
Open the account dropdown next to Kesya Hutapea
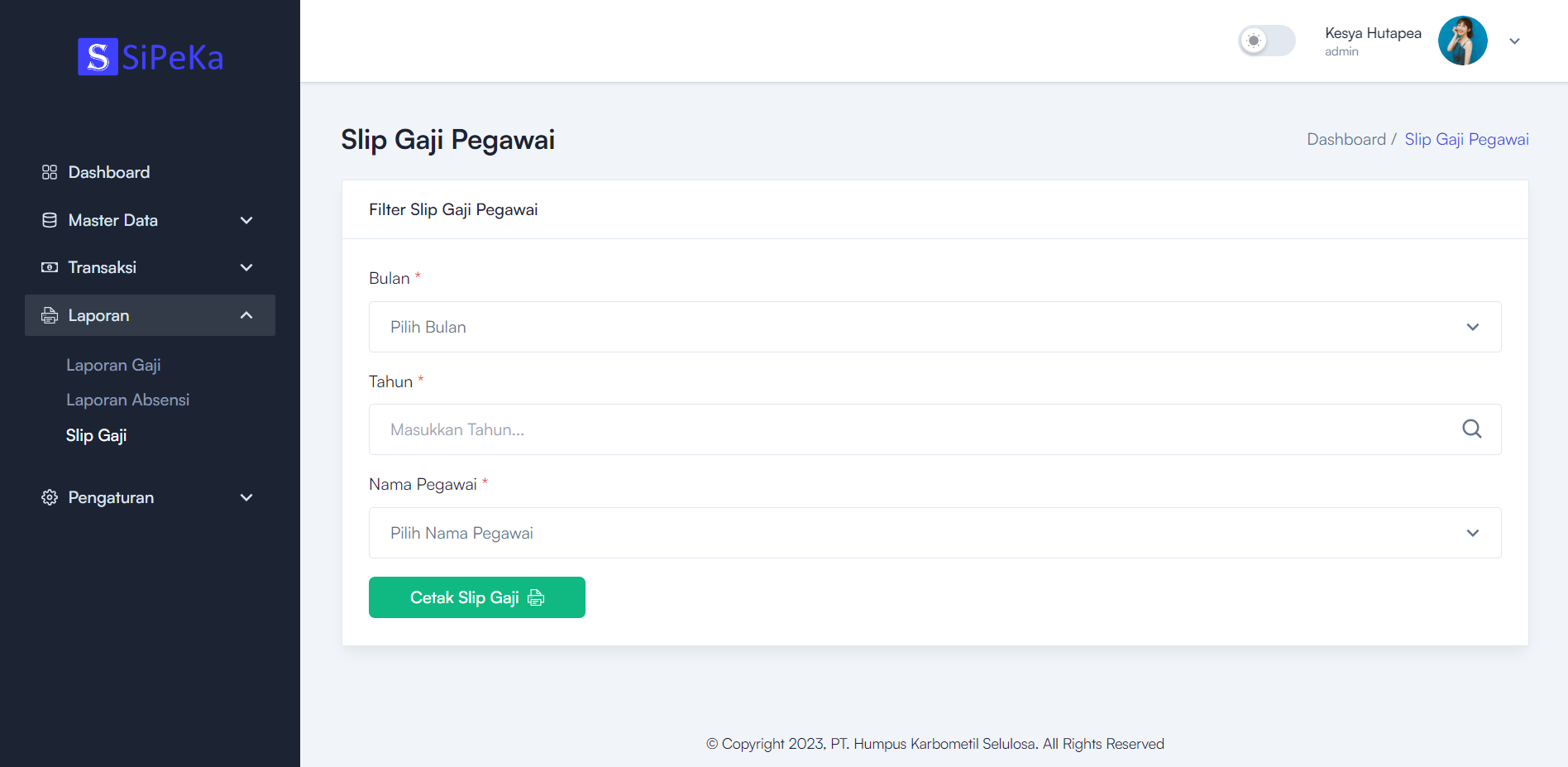pyautogui.click(x=1515, y=41)
